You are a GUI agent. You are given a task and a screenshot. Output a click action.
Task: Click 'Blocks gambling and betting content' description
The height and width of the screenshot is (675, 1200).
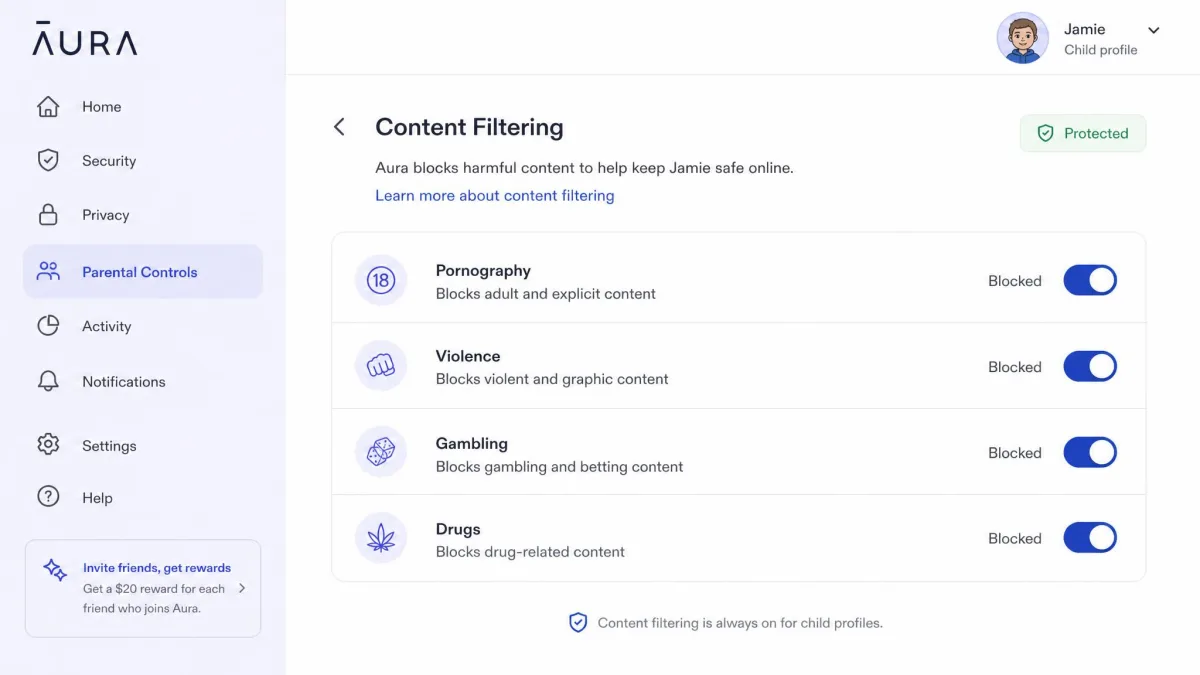(560, 466)
